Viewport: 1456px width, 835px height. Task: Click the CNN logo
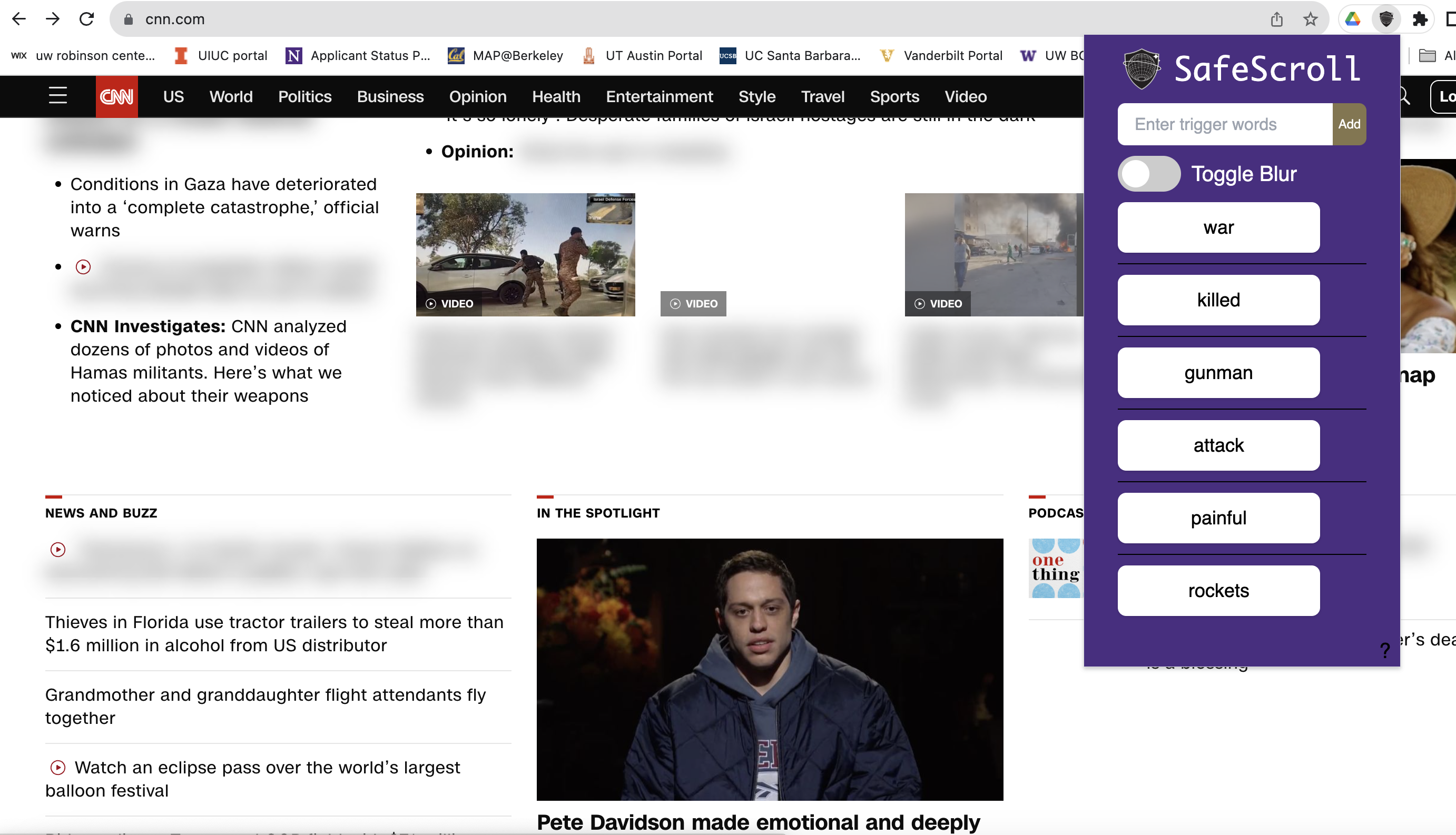tap(116, 96)
